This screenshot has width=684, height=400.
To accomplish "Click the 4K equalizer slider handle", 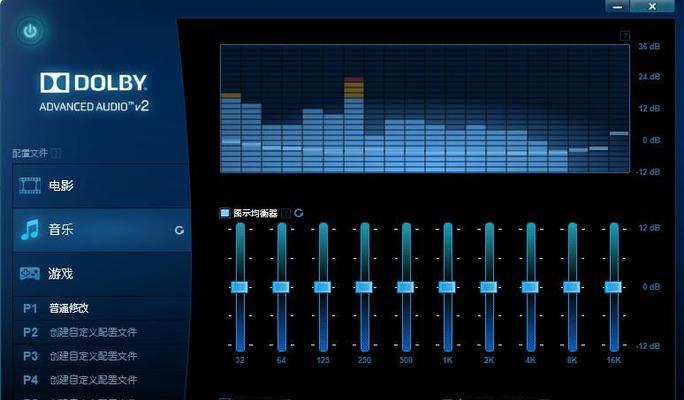I will click(530, 287).
